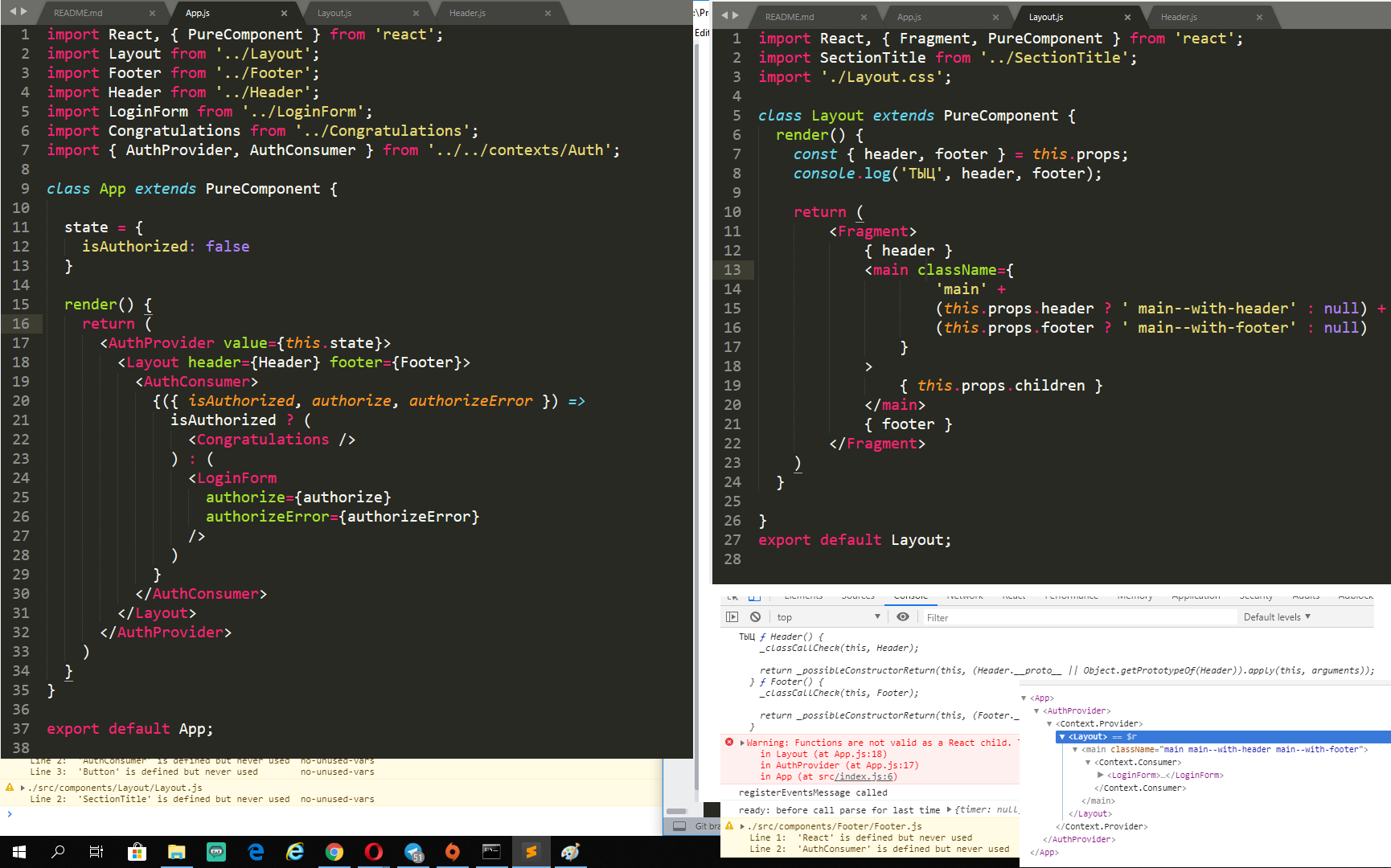Collapse the <AuthProvider> node in React tree
The height and width of the screenshot is (868, 1391).
pos(1036,710)
